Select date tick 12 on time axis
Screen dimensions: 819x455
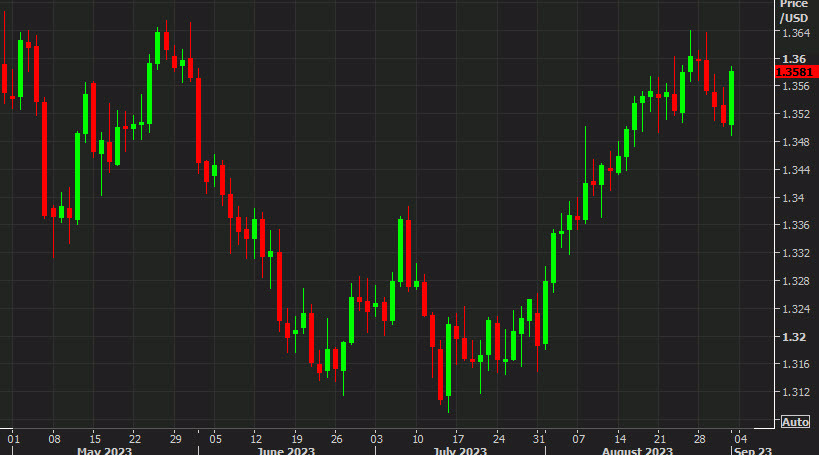[x=256, y=439]
